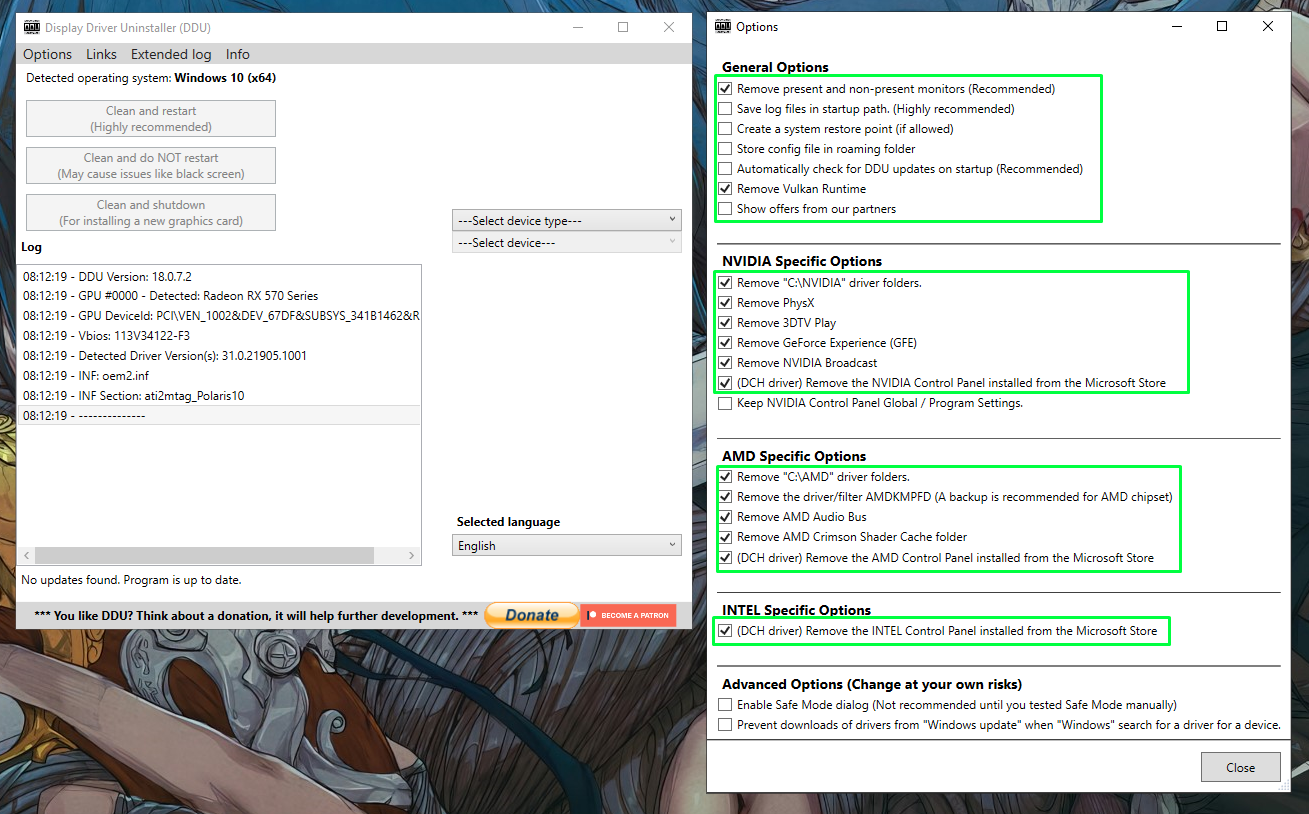Maximize the Options window
The width and height of the screenshot is (1309, 814).
1222,27
